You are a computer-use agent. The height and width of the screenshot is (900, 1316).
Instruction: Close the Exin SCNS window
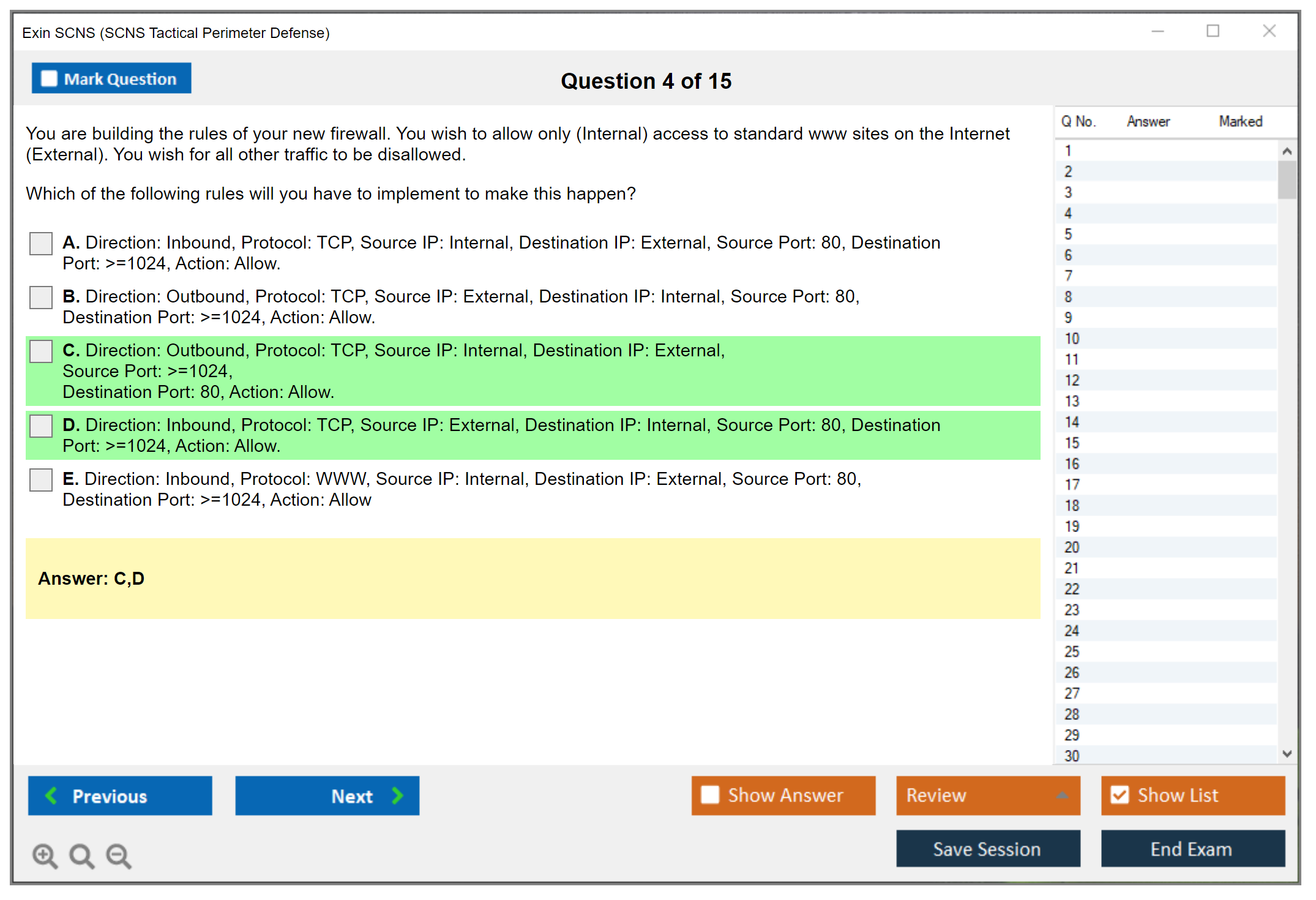pyautogui.click(x=1269, y=31)
